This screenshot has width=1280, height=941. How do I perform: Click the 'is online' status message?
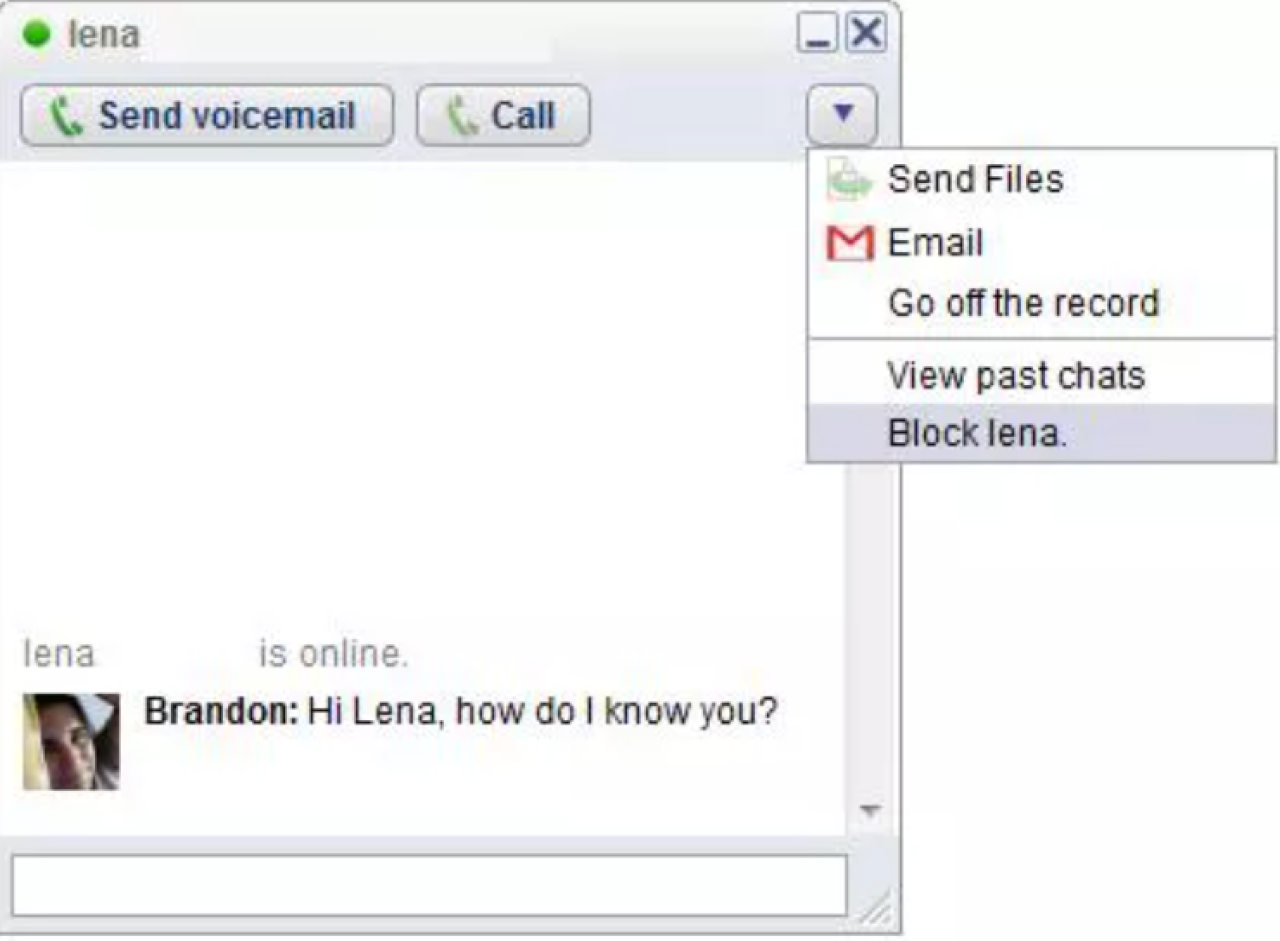tap(333, 655)
